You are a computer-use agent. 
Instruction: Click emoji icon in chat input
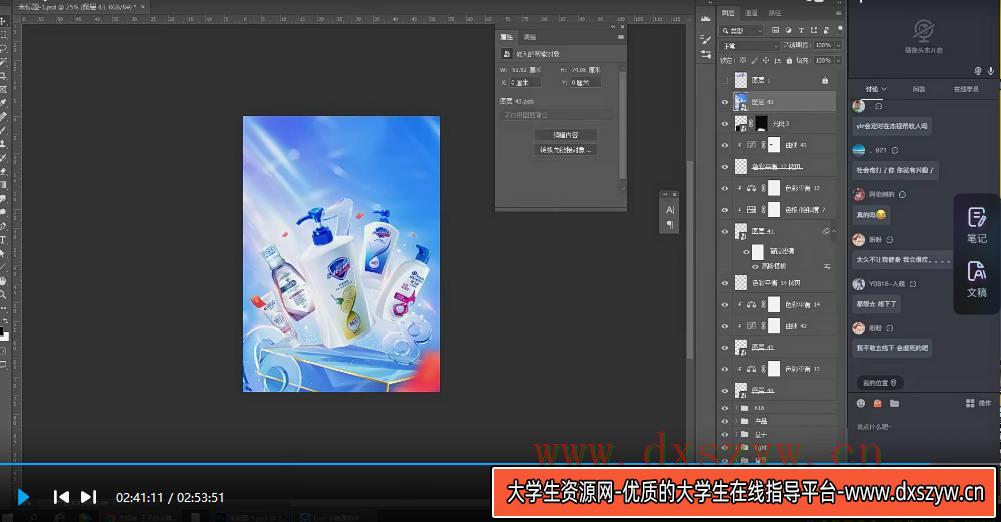[861, 403]
